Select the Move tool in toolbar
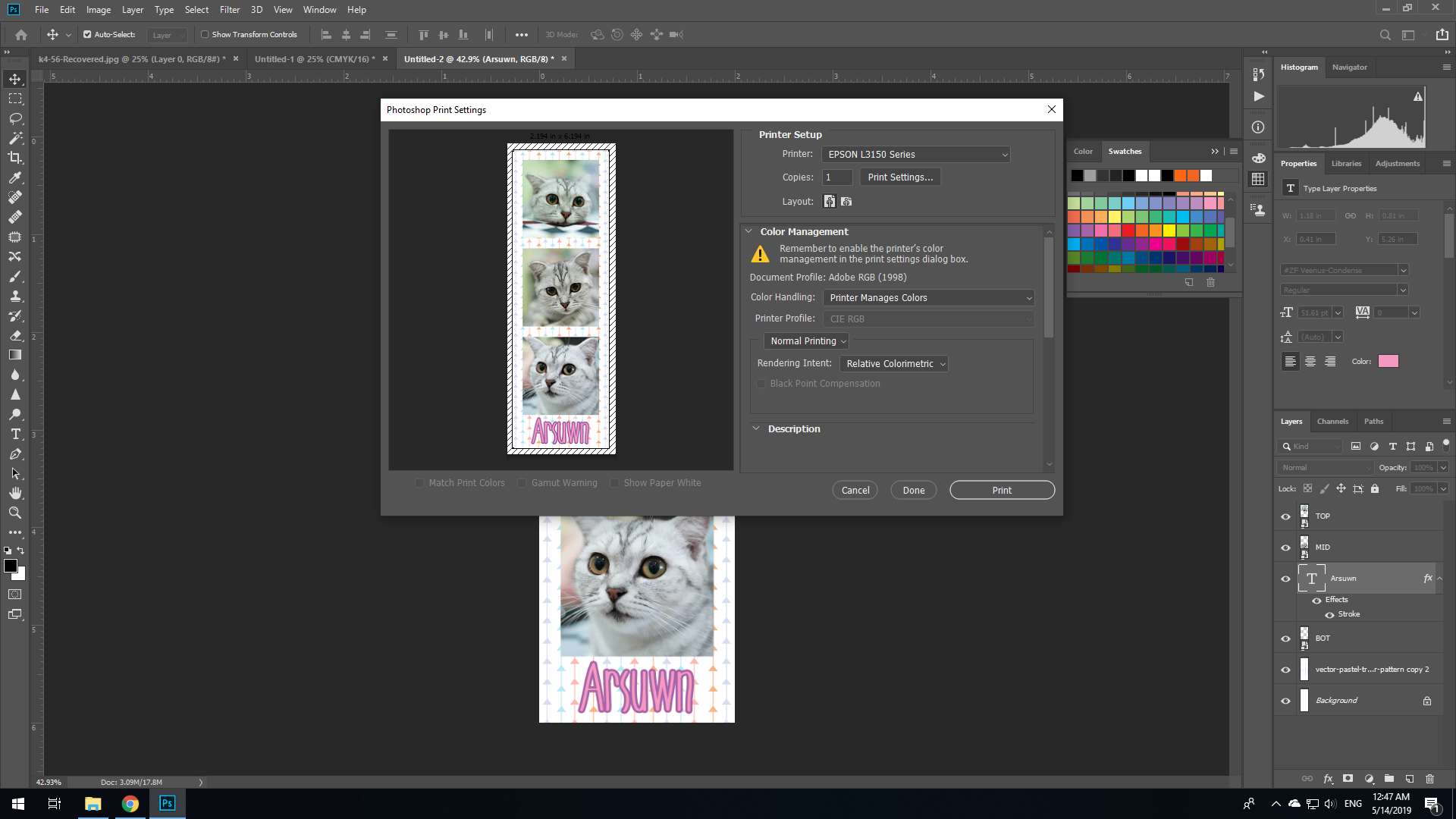This screenshot has width=1456, height=819. tap(15, 79)
